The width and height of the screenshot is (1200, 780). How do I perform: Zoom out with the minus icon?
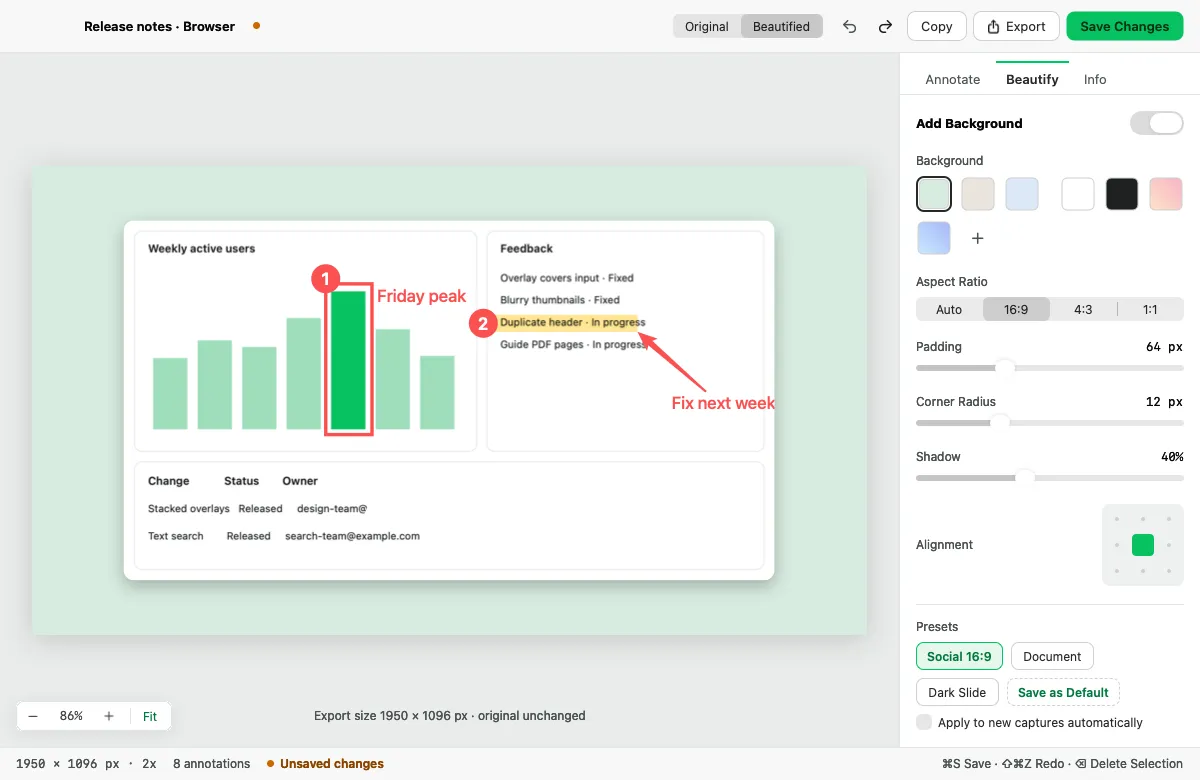tap(33, 716)
